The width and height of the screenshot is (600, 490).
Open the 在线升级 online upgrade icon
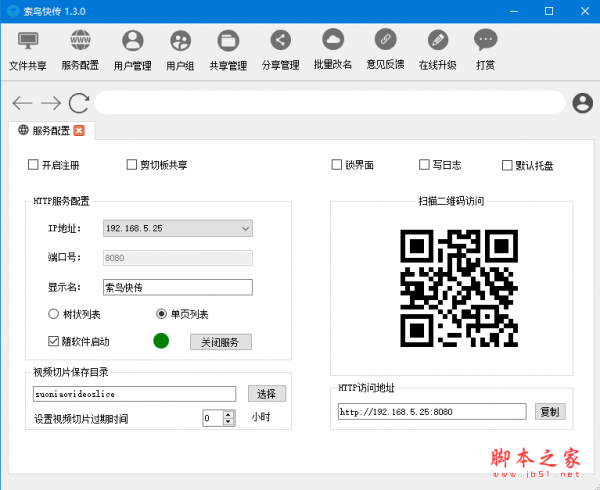[x=437, y=49]
